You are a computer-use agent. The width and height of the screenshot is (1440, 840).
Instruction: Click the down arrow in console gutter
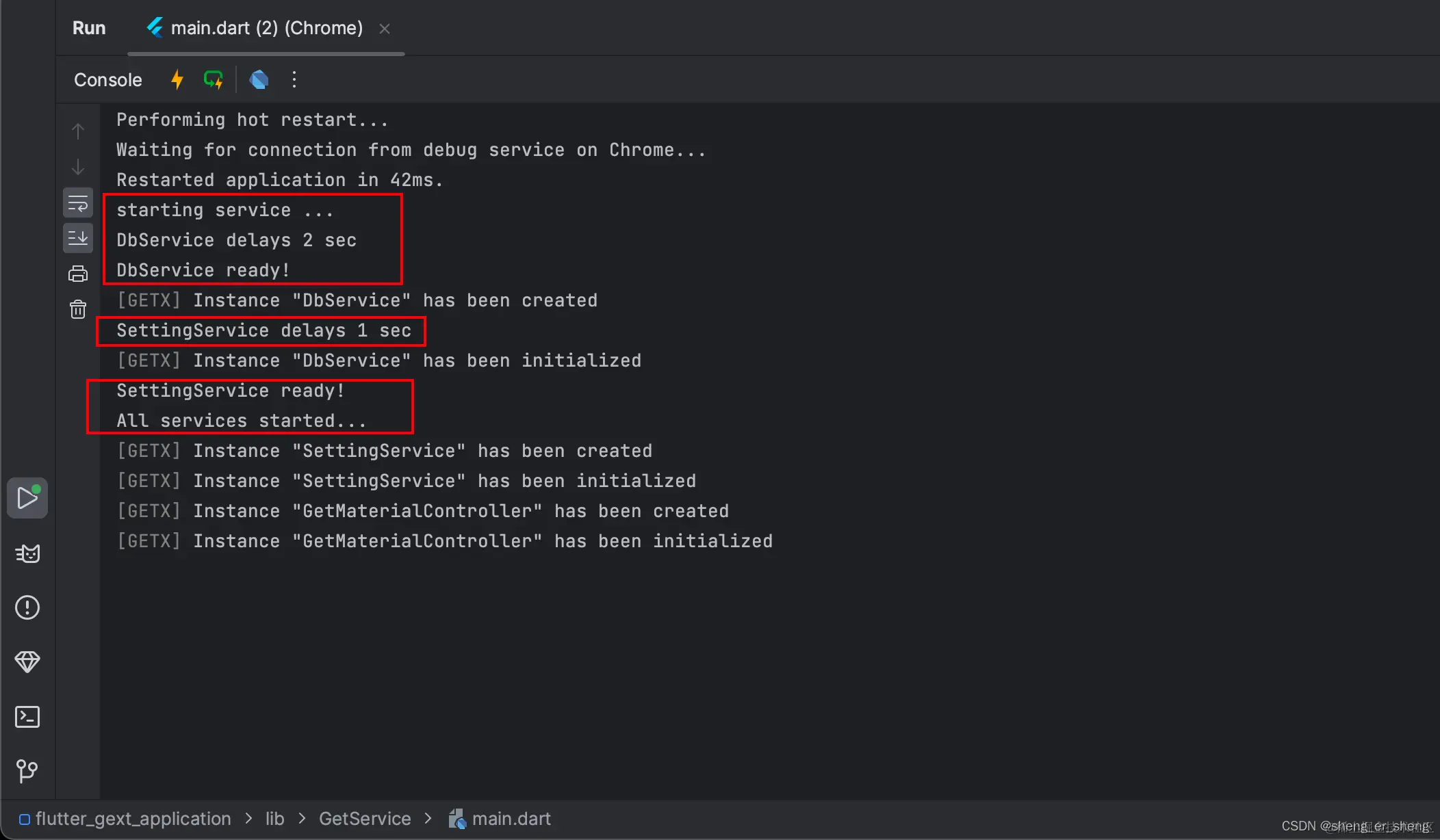point(78,167)
